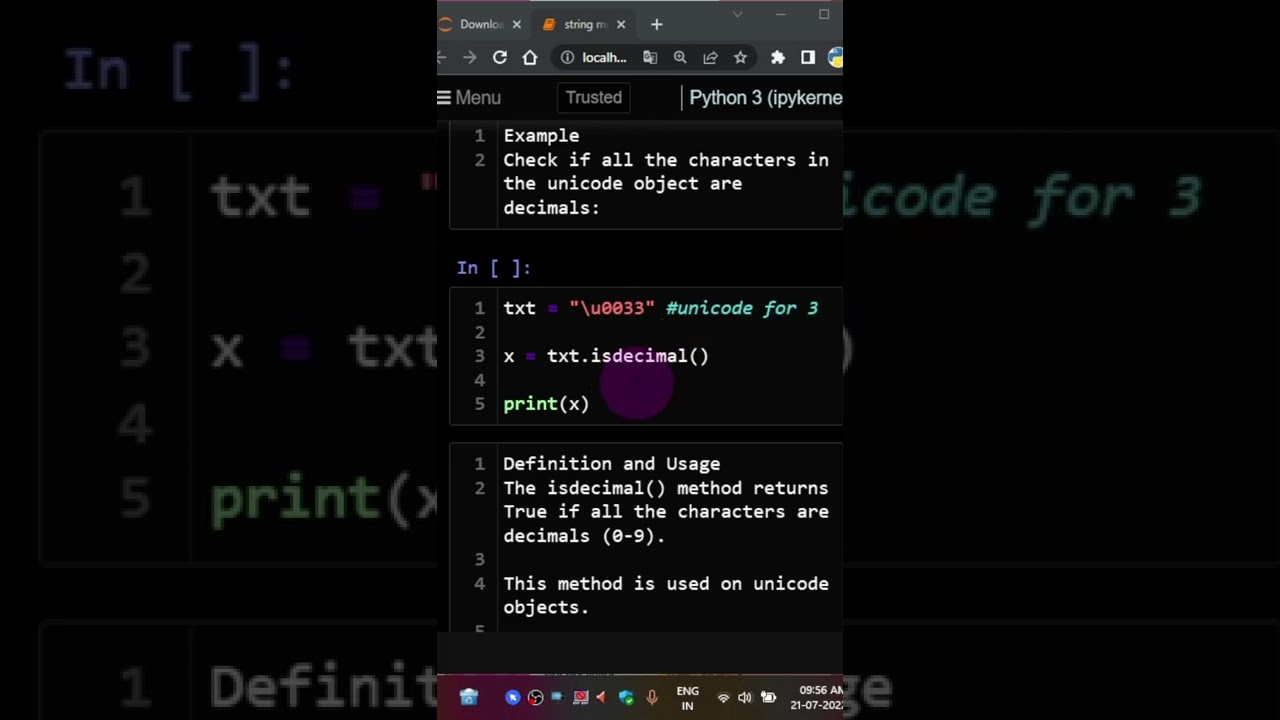Open the blocked-monitor tray icon
Screen dimensions: 1280x720
(580, 698)
